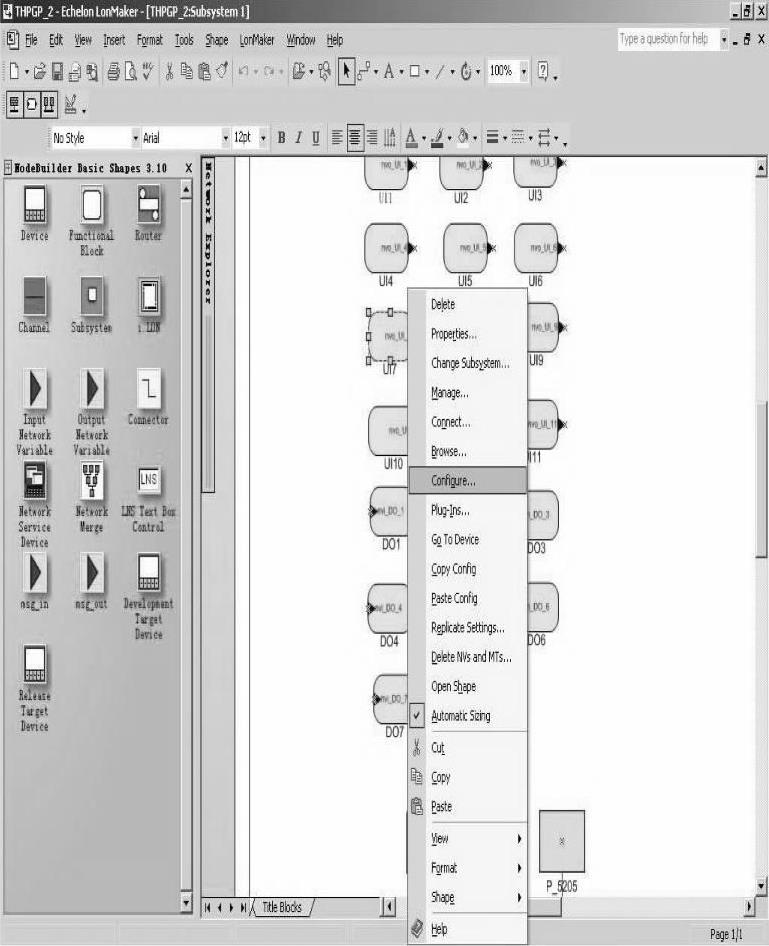Choose Properties... from context menu
This screenshot has height=946, width=769.
[x=467, y=334]
